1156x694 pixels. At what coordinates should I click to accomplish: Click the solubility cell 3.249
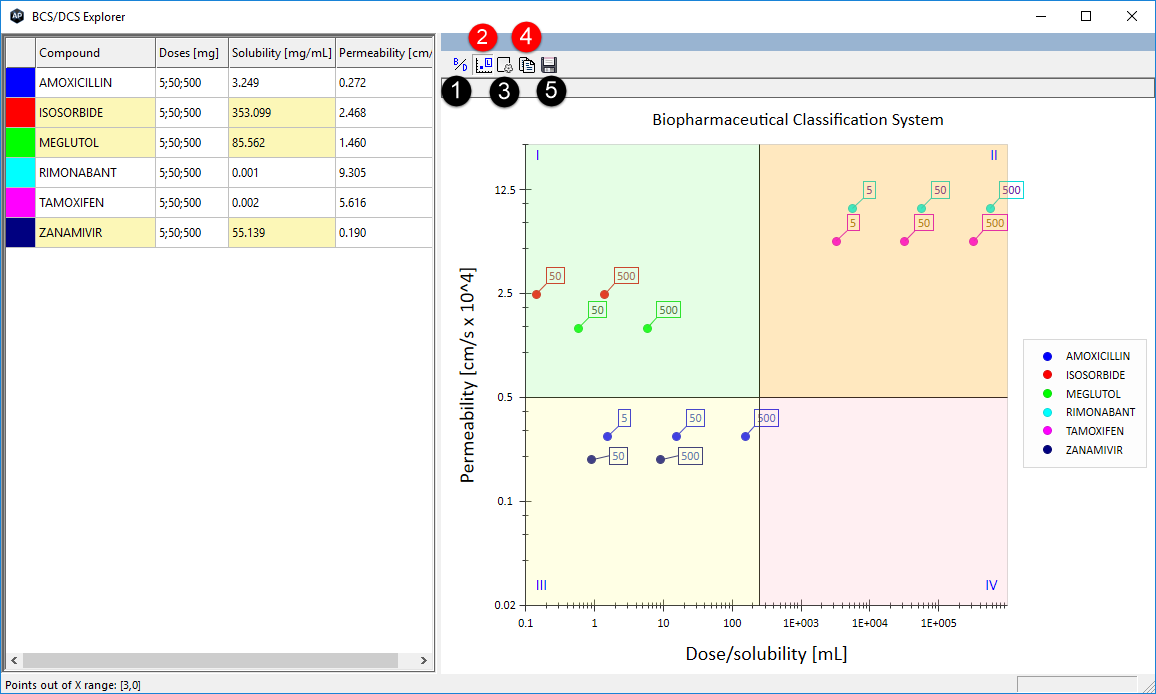tap(282, 83)
